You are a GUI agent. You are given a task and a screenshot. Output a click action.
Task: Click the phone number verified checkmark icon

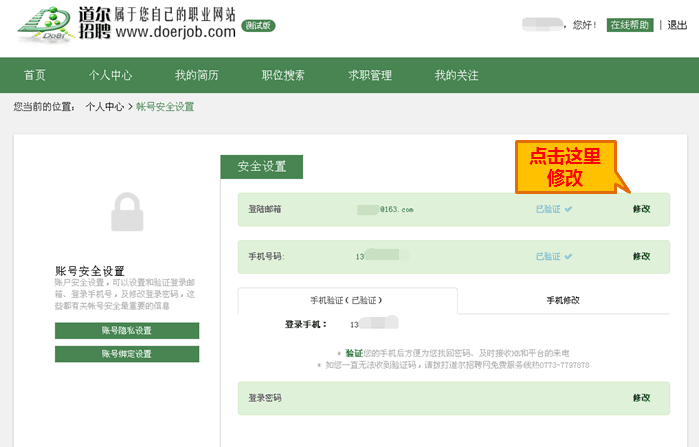tap(568, 256)
